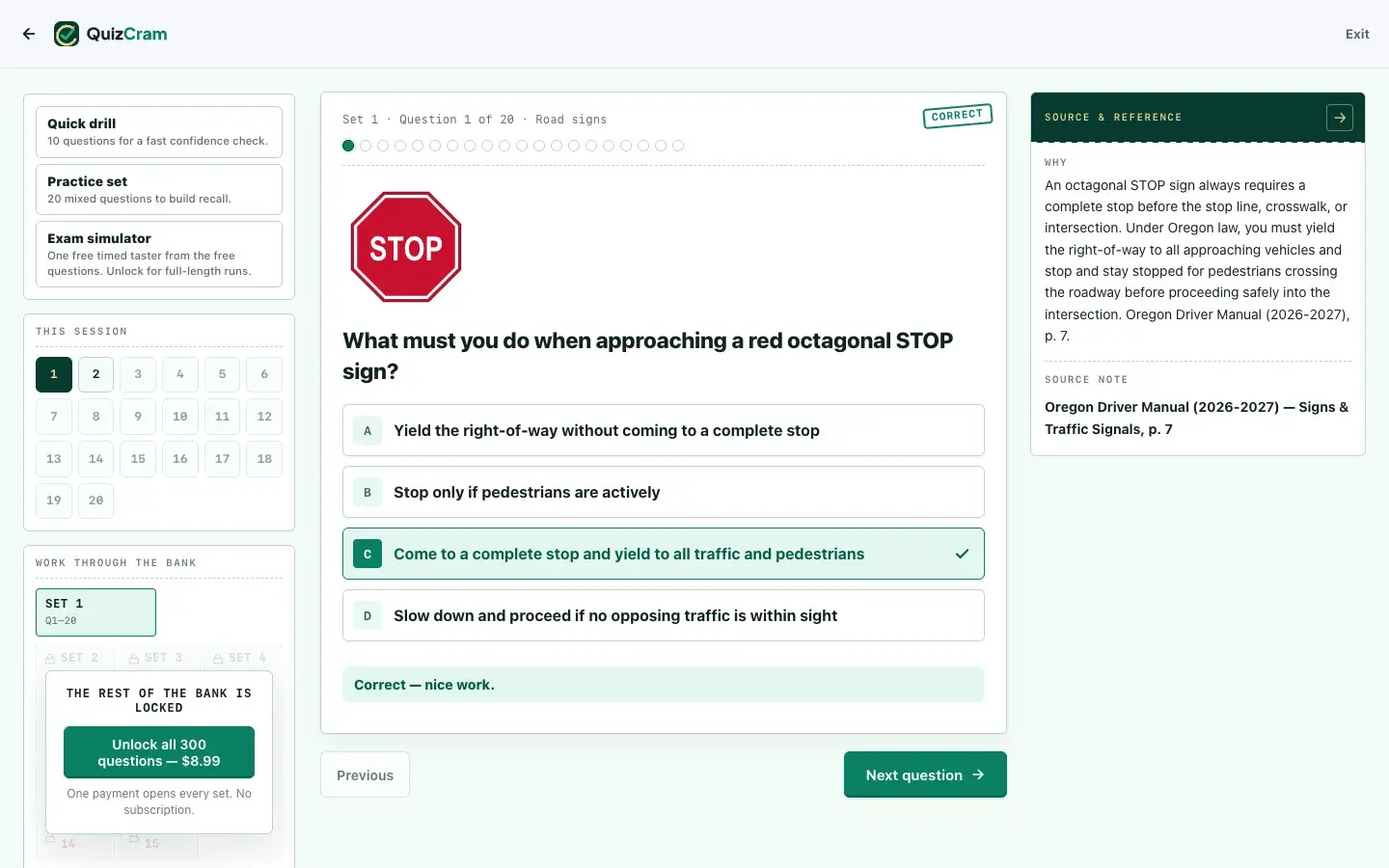This screenshot has height=868, width=1389.
Task: Go to the Next question
Action: 925,774
